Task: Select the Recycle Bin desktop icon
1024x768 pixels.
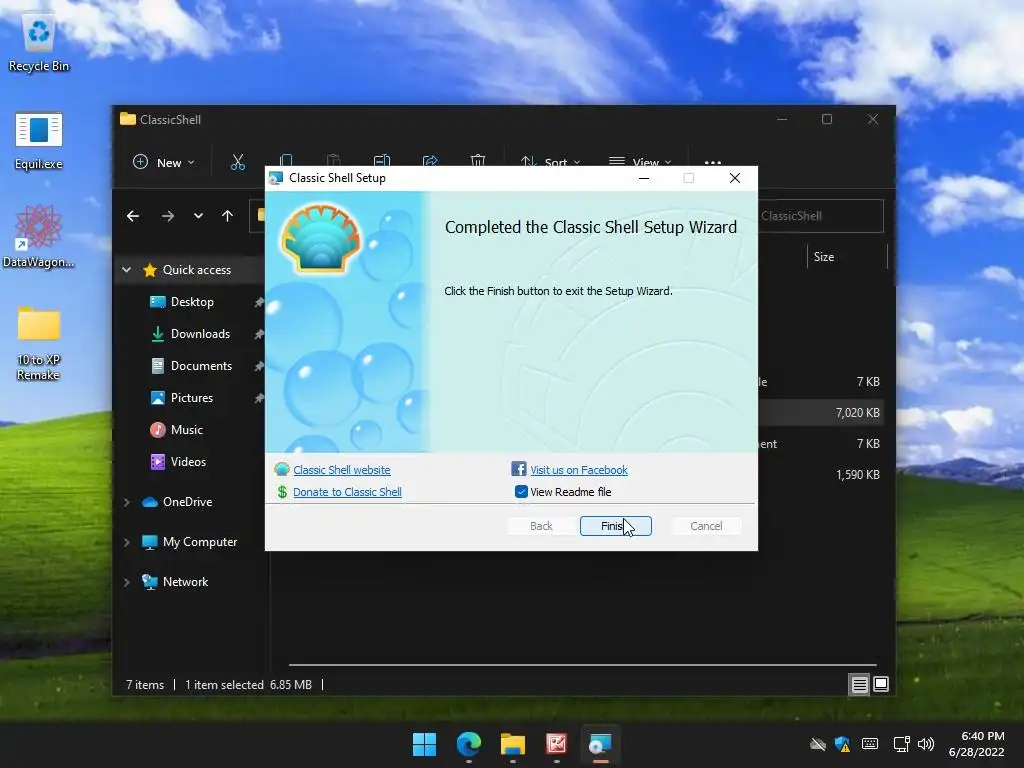Action: coord(39,44)
